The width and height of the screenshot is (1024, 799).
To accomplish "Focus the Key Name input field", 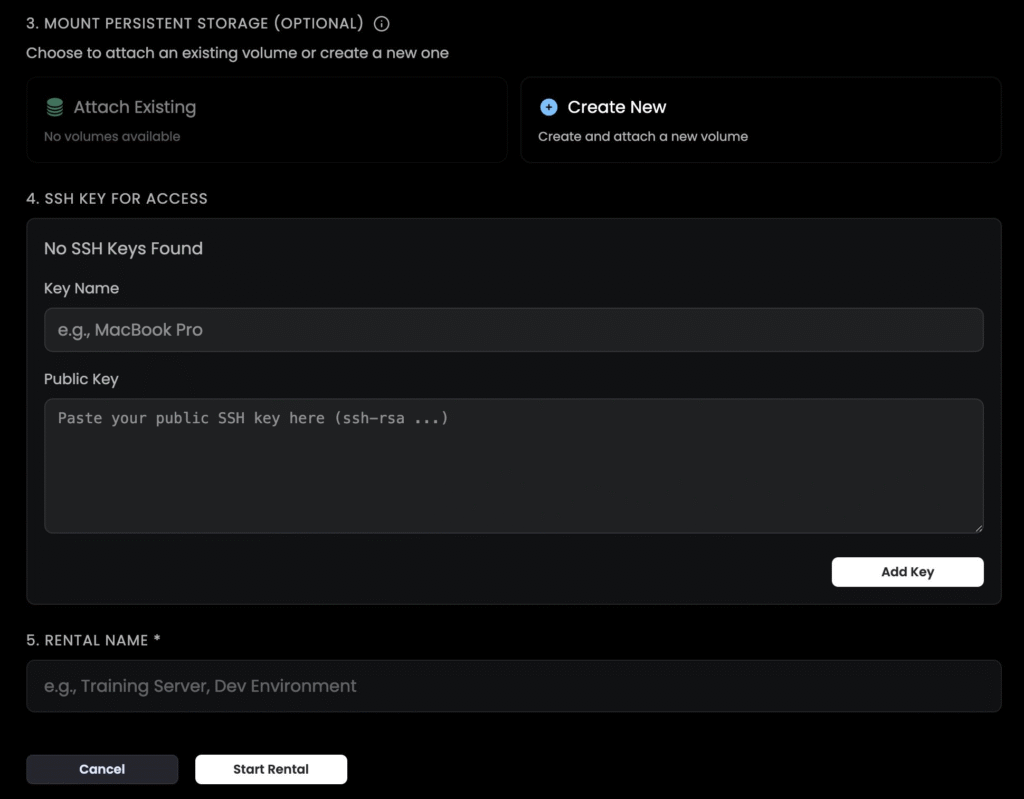I will coord(513,330).
